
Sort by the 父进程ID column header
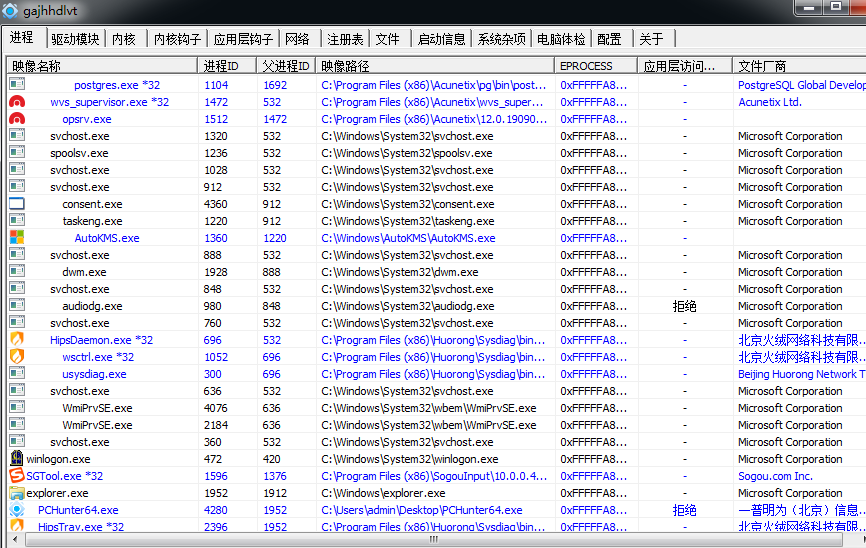(286, 66)
